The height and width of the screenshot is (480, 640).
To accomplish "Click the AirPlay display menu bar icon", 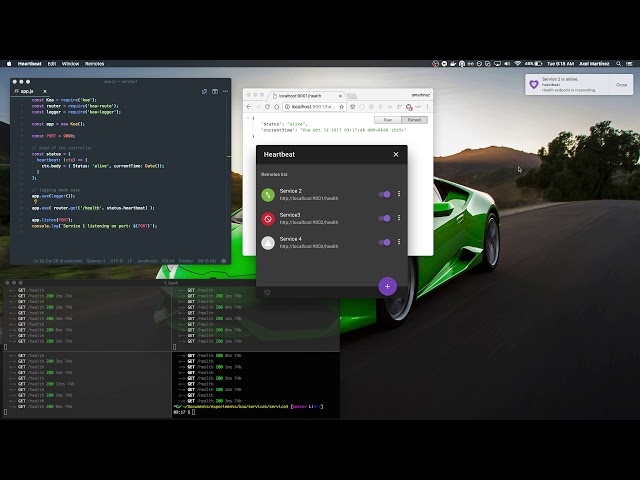I will [x=497, y=64].
